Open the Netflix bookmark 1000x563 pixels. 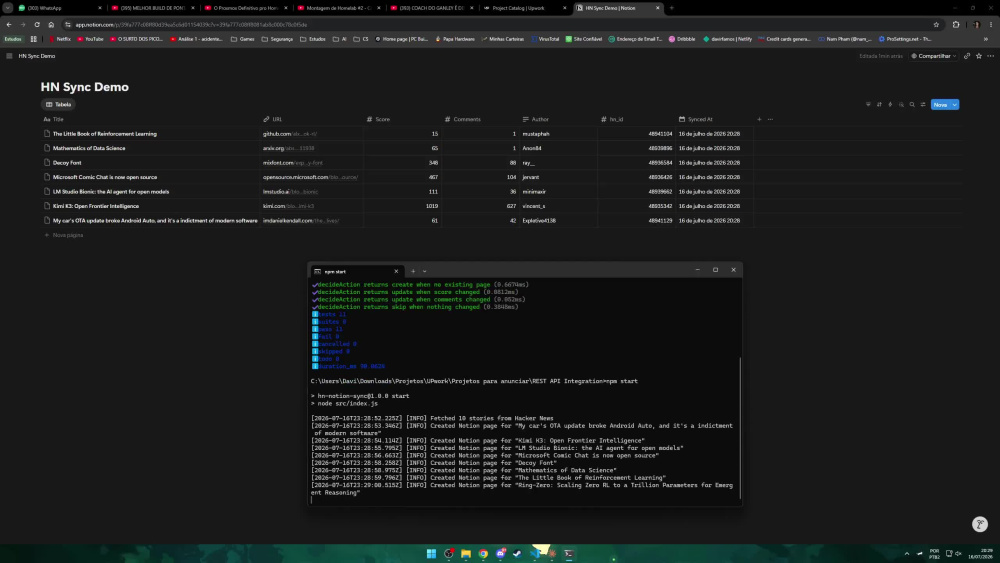click(x=60, y=39)
